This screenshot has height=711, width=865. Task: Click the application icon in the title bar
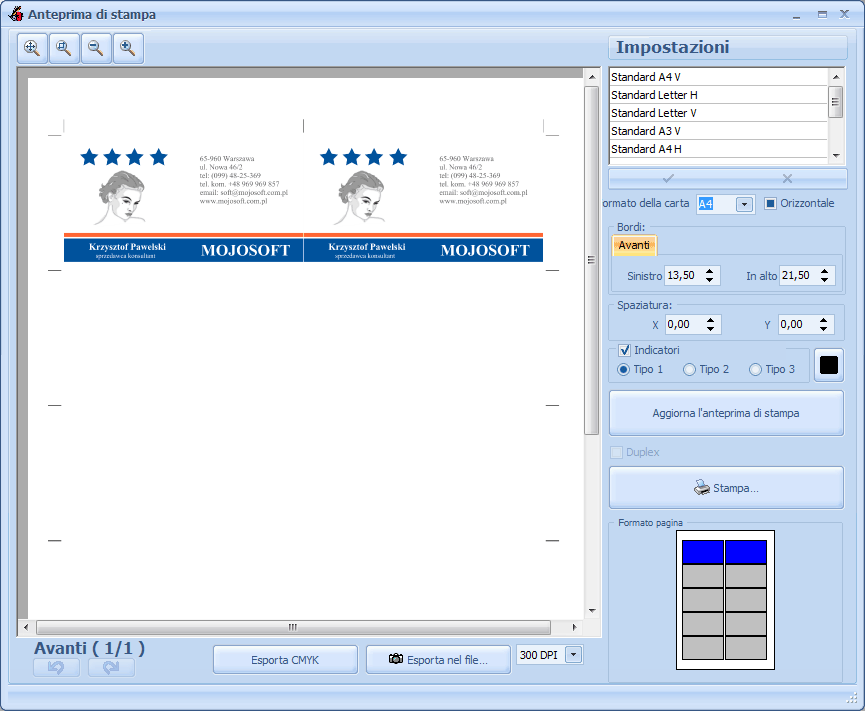coord(16,14)
